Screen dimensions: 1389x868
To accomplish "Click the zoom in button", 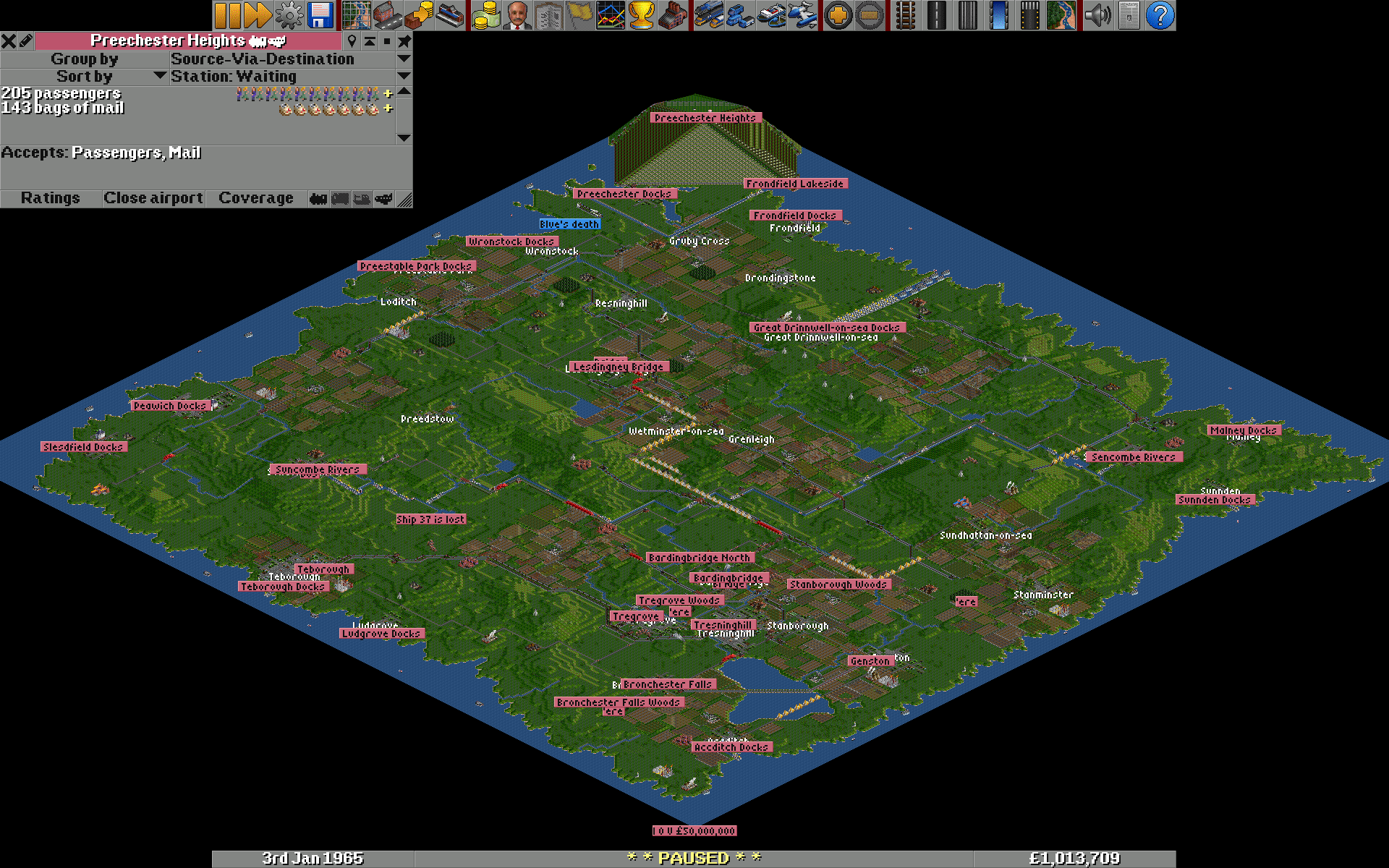I will click(838, 15).
